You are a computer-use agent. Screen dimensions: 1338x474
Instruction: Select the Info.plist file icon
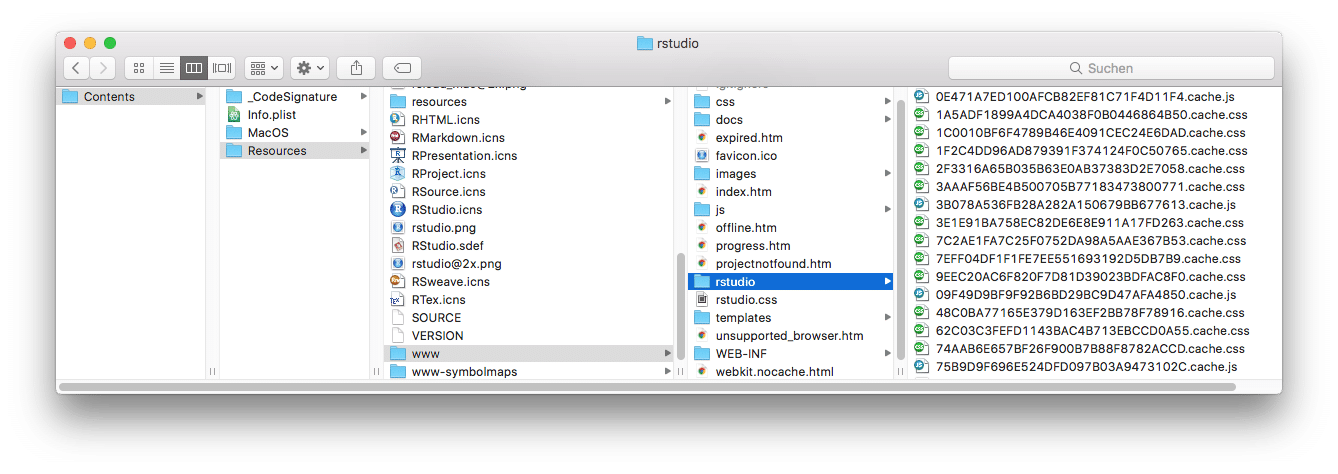(x=234, y=115)
